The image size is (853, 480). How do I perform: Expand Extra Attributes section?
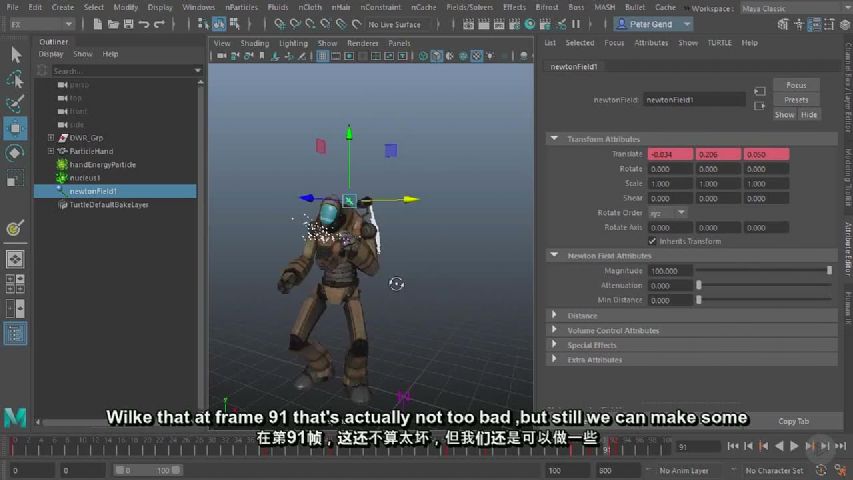coord(554,359)
